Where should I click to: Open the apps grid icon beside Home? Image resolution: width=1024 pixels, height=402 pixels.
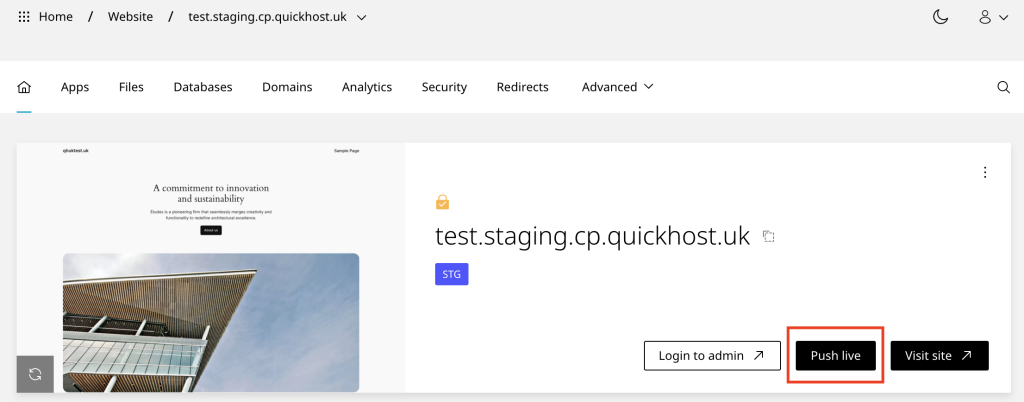24,17
